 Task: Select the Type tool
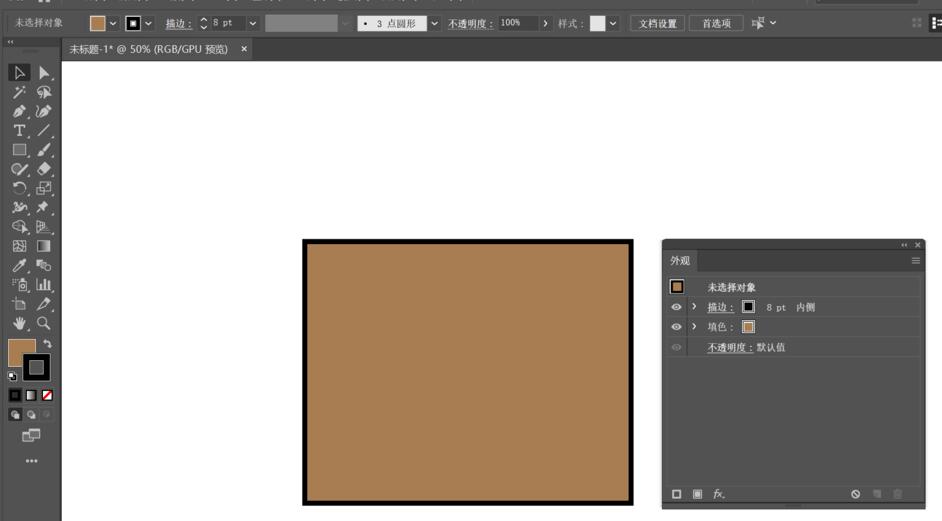(x=19, y=130)
